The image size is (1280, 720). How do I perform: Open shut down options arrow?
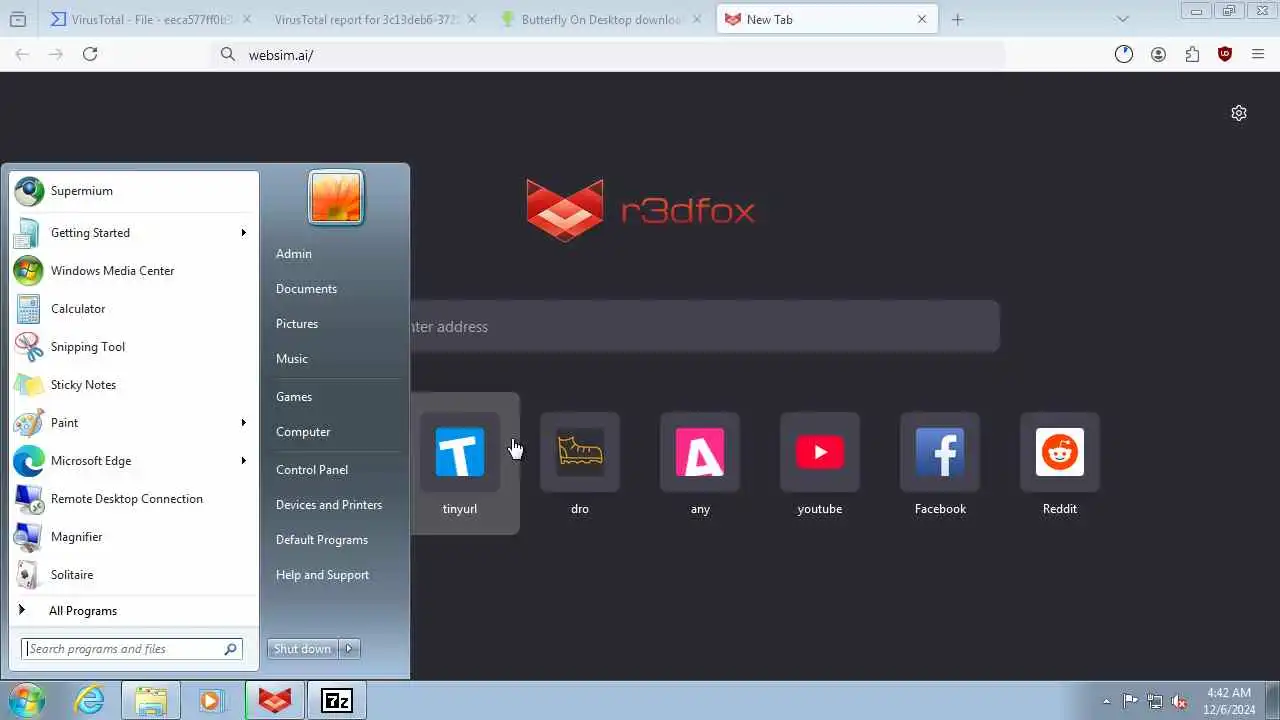click(350, 649)
